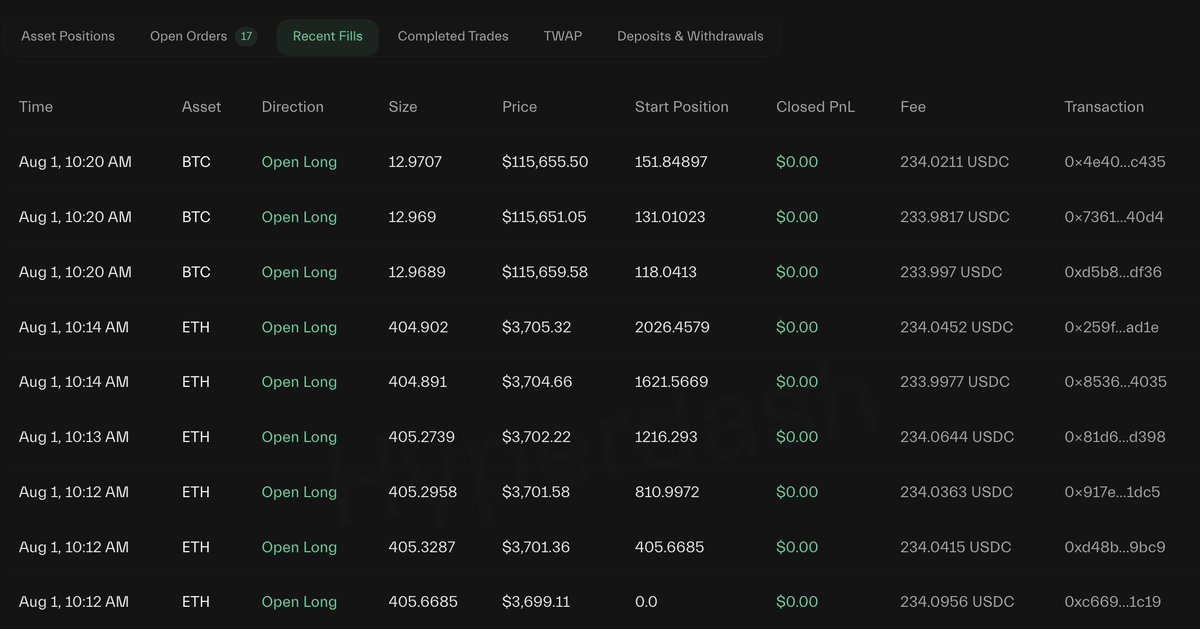Go to the Completed Trades tab
Viewport: 1200px width, 629px height.
tap(453, 36)
